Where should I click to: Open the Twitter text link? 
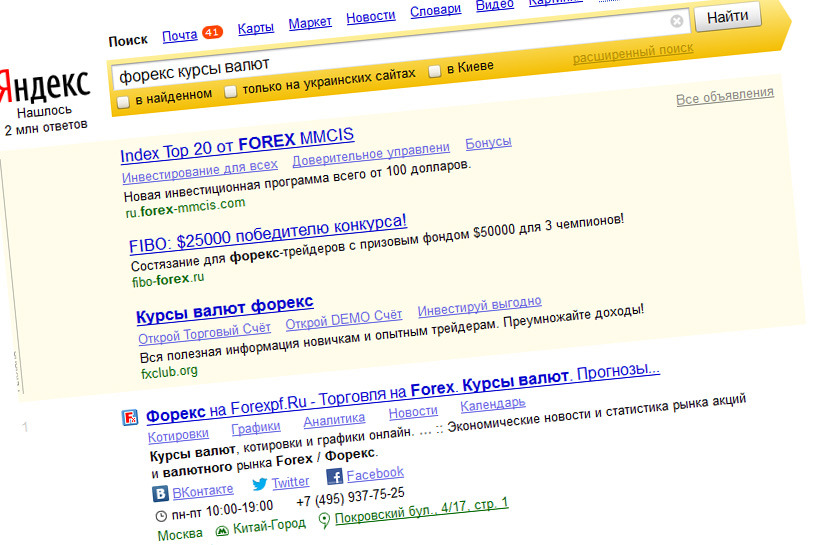tap(290, 482)
